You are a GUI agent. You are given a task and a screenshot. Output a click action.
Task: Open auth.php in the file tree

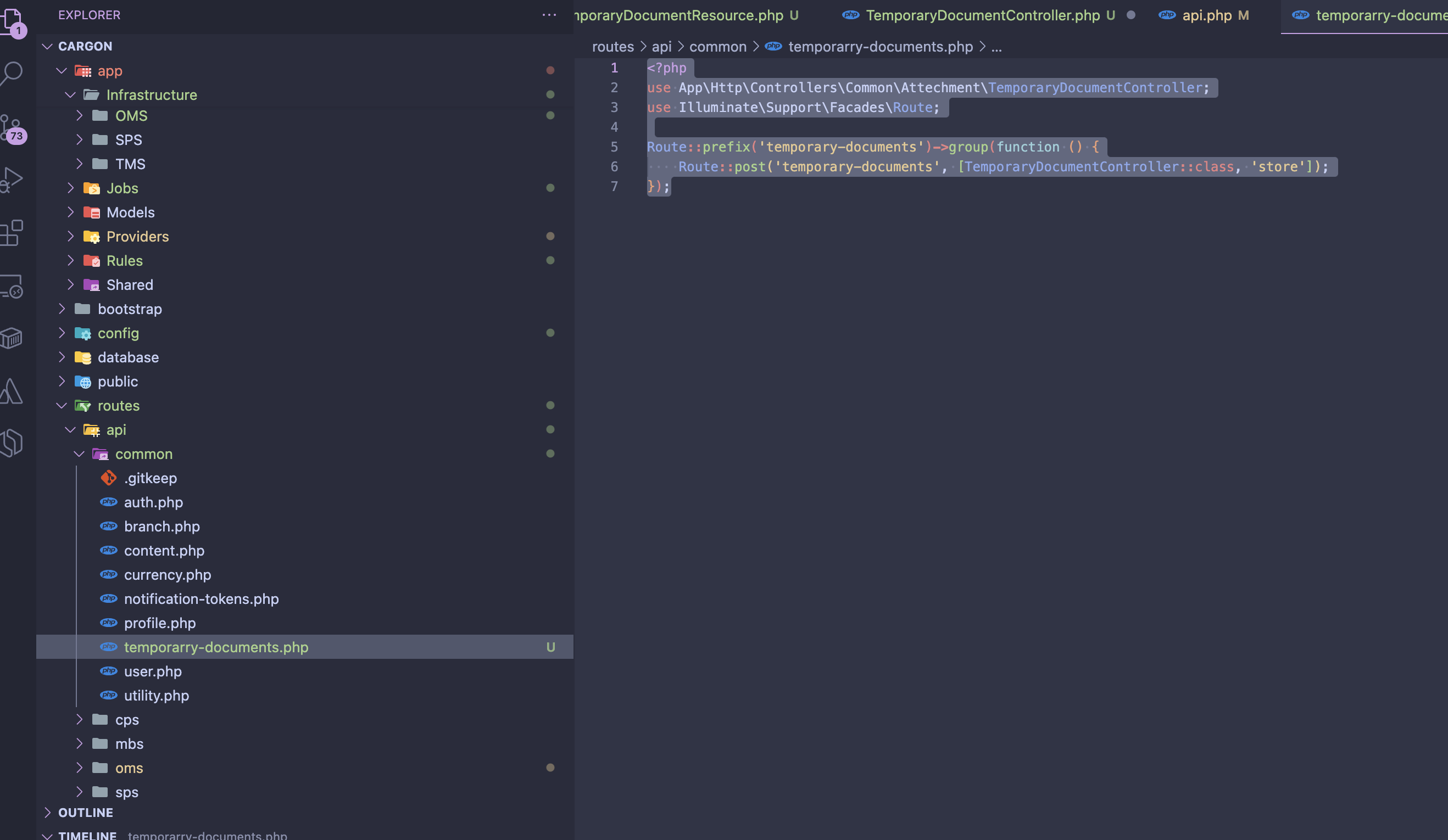coord(153,502)
